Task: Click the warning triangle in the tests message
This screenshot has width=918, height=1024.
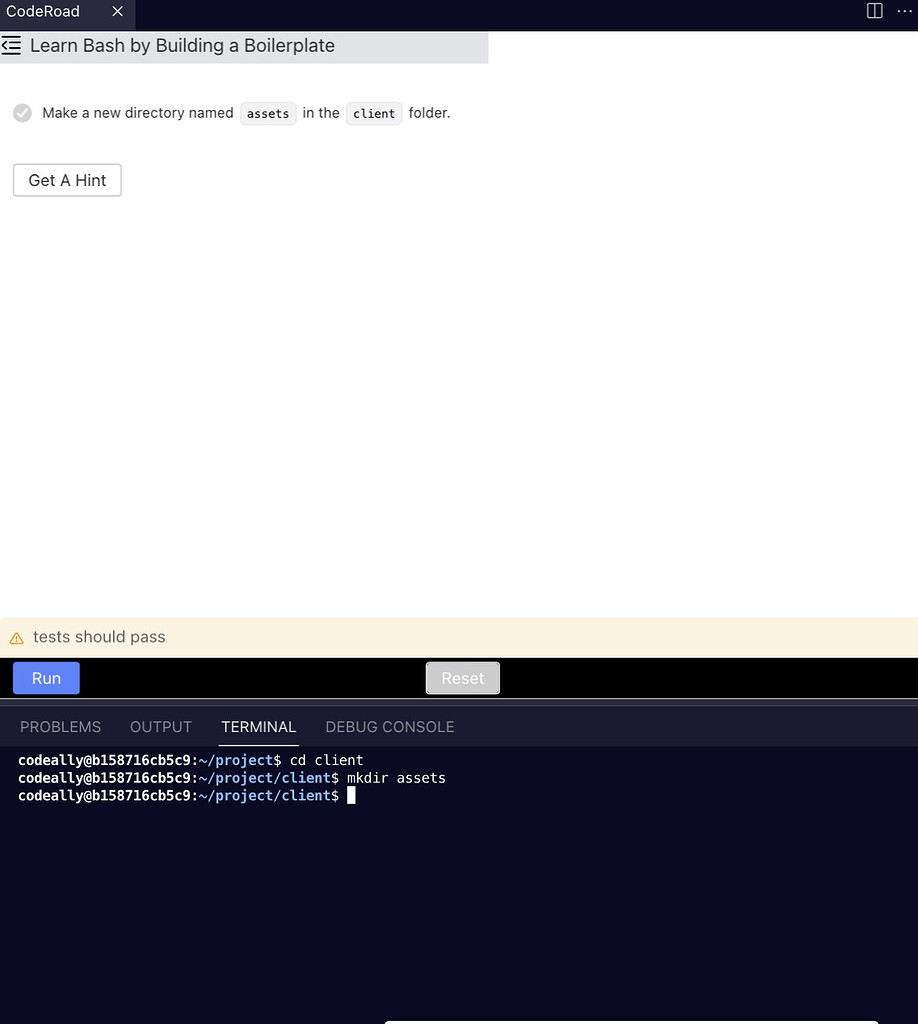Action: [x=20, y=637]
